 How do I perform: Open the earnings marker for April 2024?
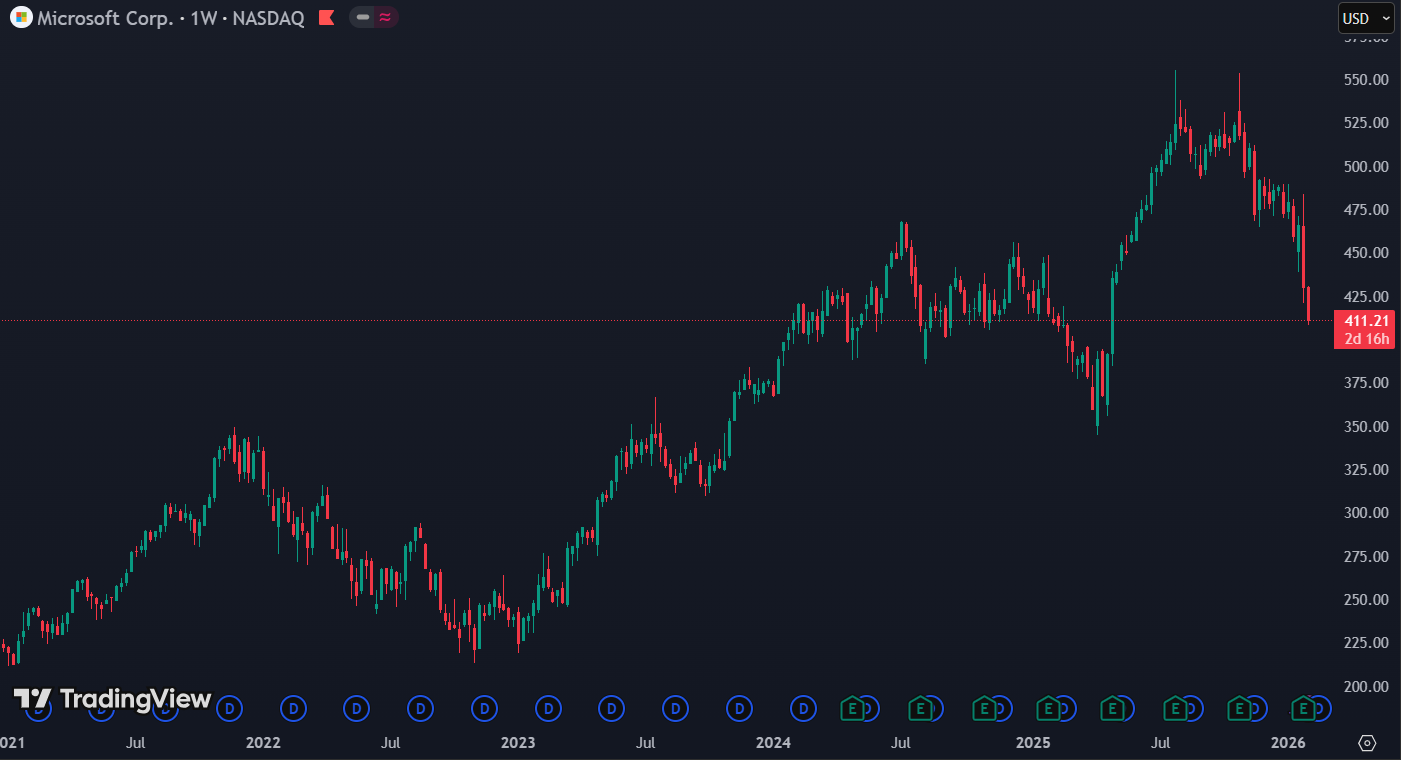[853, 709]
